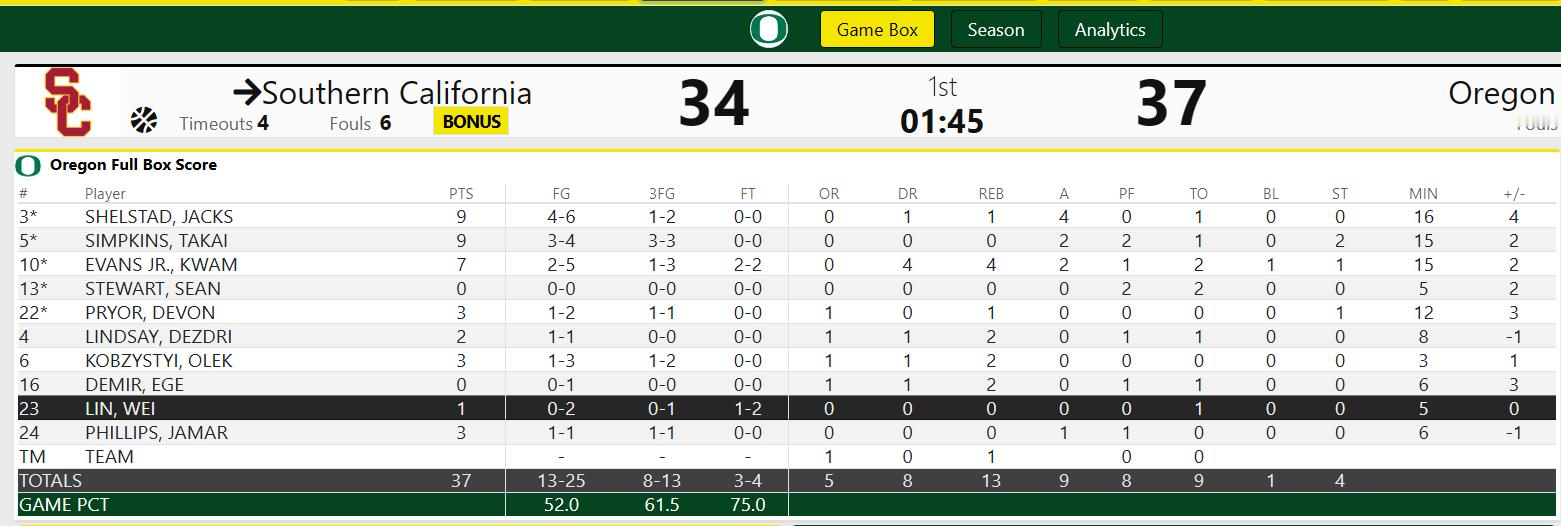This screenshot has height=526, width=1561.
Task: Open the Analytics tab
Action: tap(1109, 30)
